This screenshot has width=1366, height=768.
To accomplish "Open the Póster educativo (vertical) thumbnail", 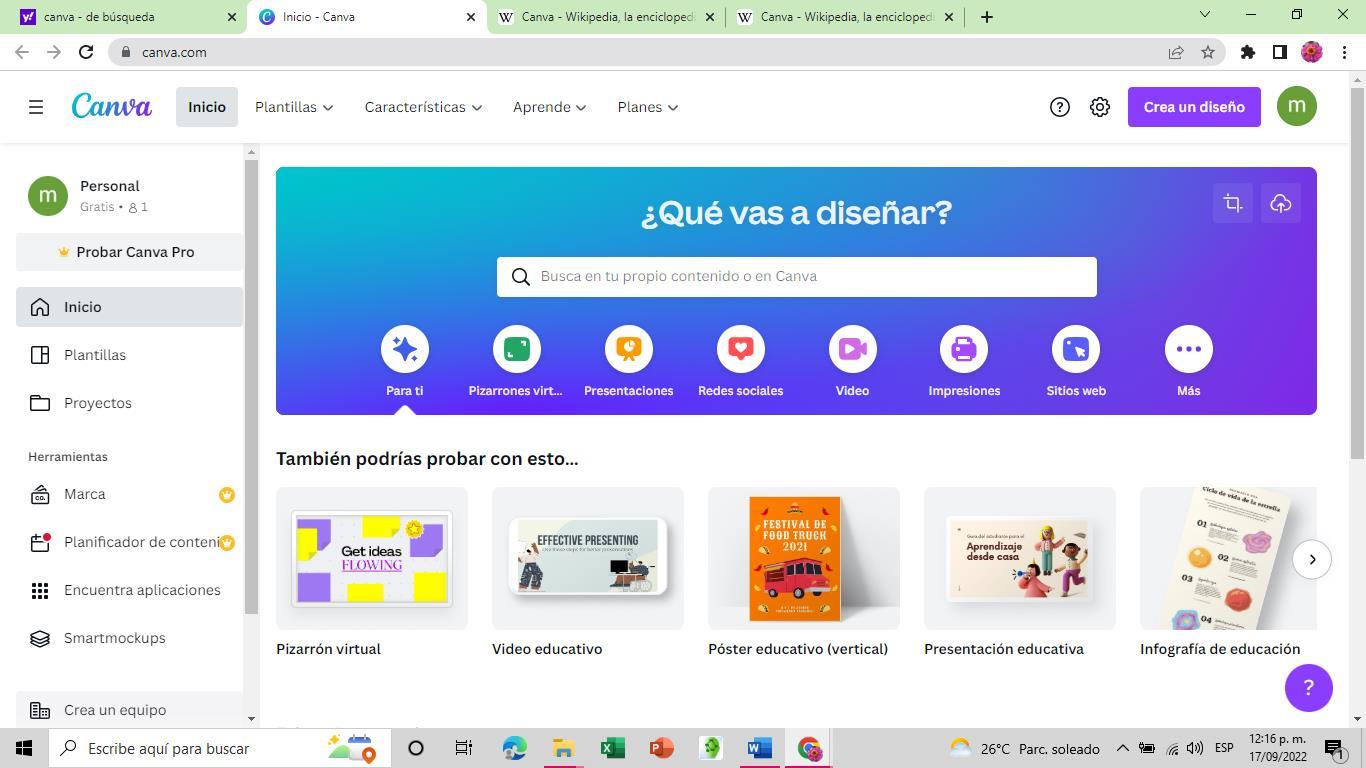I will 804,559.
